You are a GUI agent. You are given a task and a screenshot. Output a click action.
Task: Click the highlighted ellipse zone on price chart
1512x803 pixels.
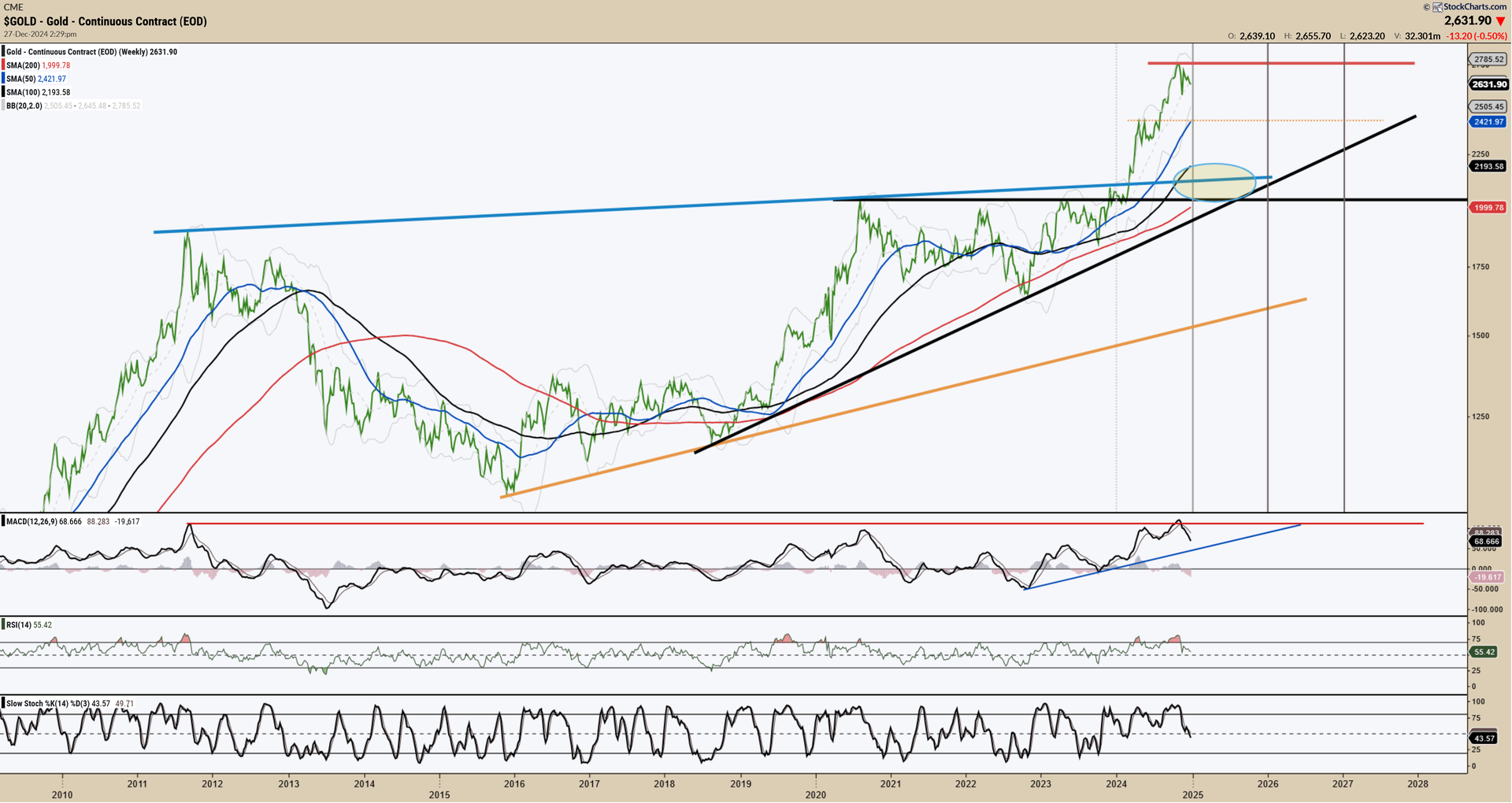[x=1214, y=182]
